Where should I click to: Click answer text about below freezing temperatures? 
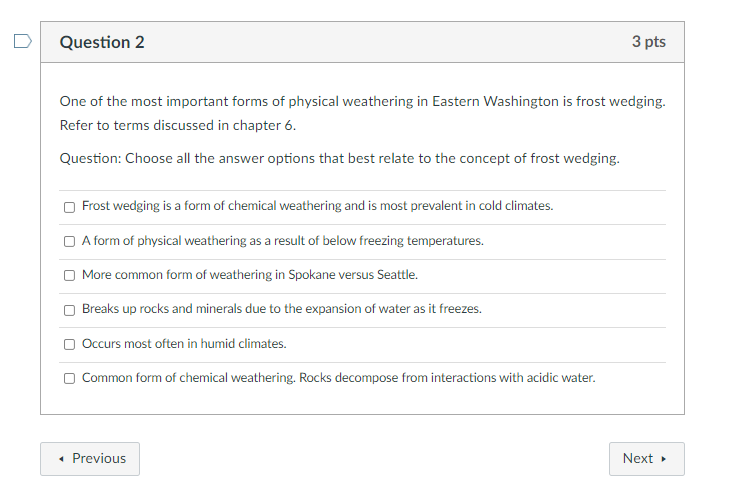click(x=283, y=240)
